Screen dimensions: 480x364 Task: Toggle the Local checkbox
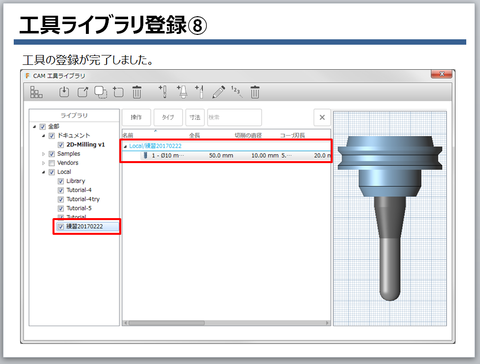[51, 172]
